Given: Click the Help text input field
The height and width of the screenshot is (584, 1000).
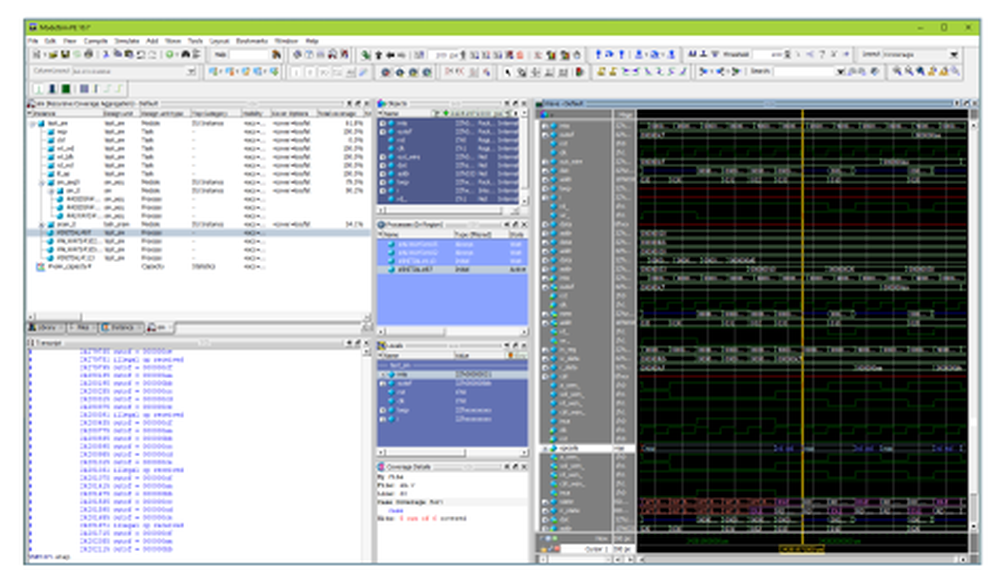Looking at the screenshot, I should (x=249, y=55).
